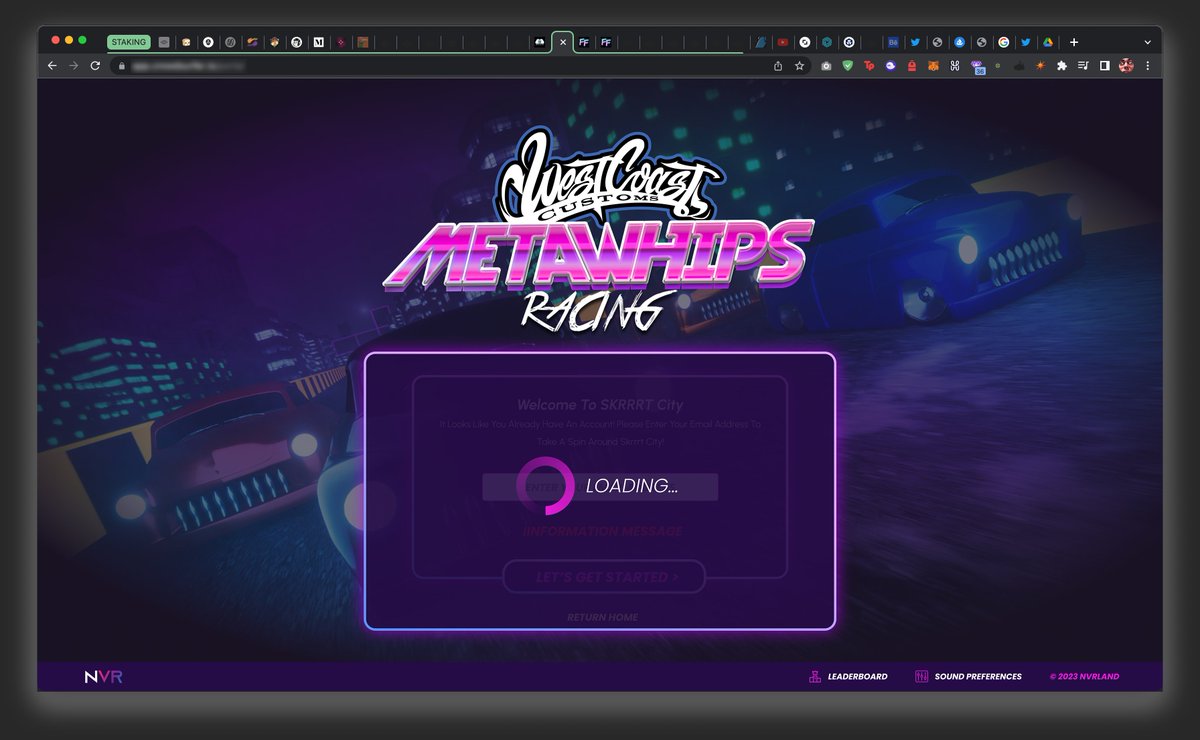The width and height of the screenshot is (1200, 740).
Task: Open the green shield extension
Action: click(848, 65)
